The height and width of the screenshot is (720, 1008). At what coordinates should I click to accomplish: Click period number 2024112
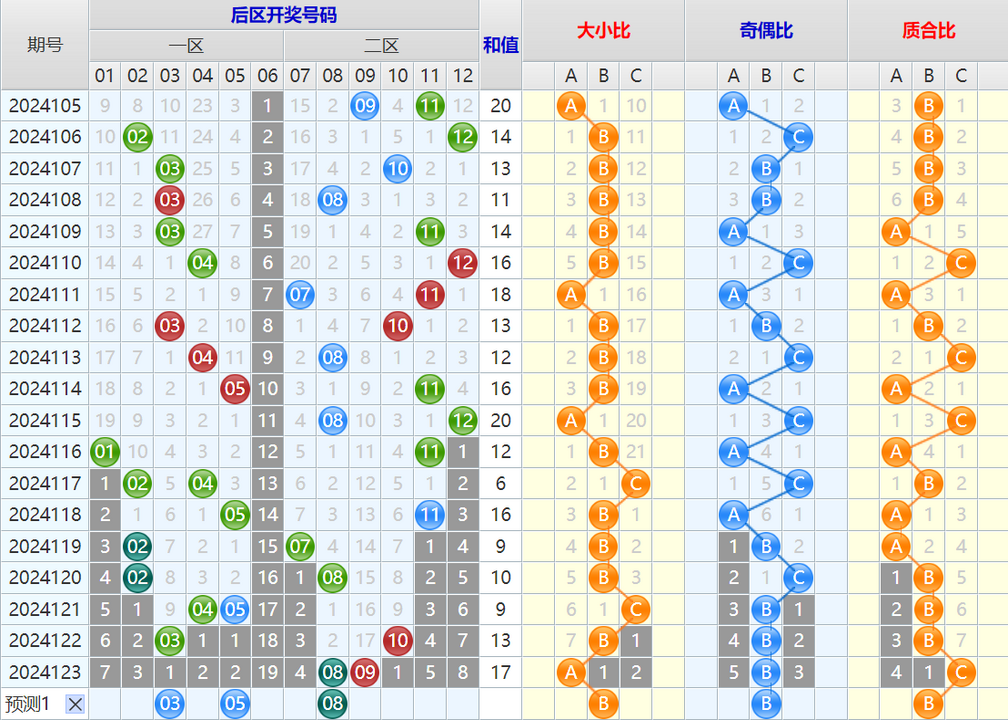[45, 326]
